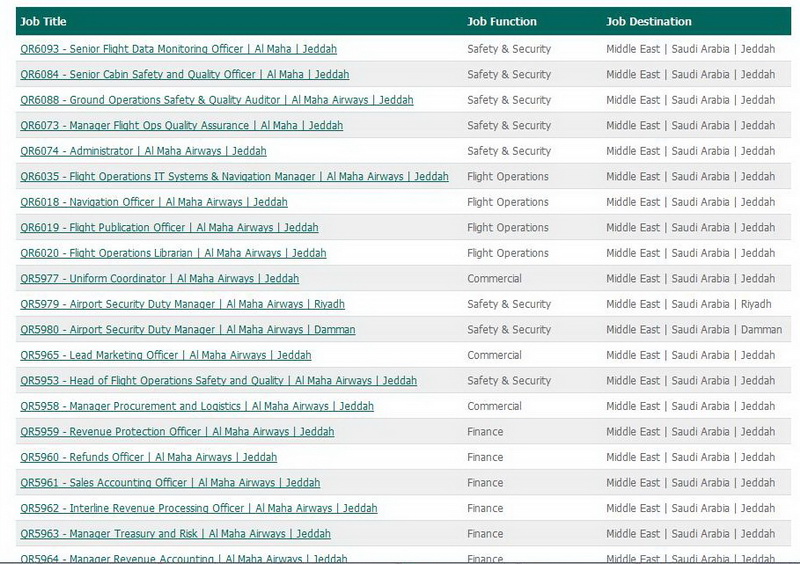
Task: Select Flight Operations in QR6035 row
Action: coord(508,177)
